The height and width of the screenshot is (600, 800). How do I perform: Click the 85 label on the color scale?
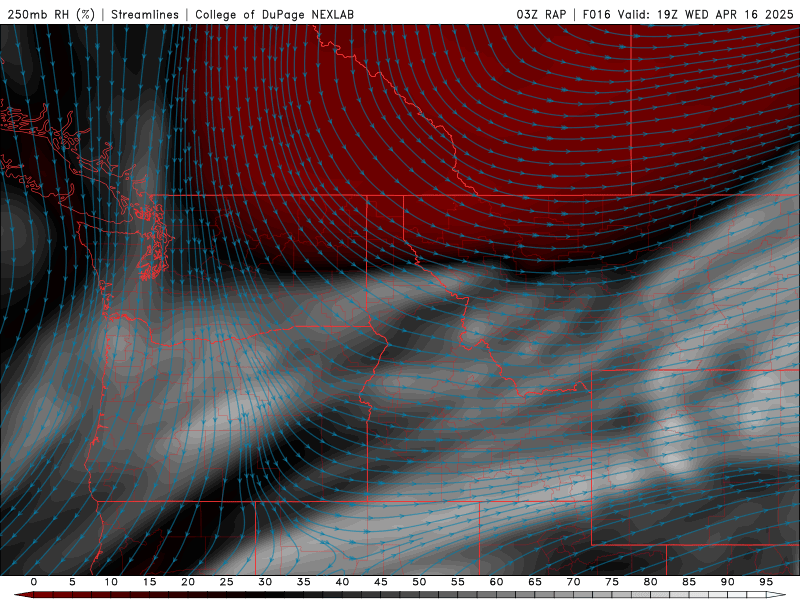[x=688, y=582]
